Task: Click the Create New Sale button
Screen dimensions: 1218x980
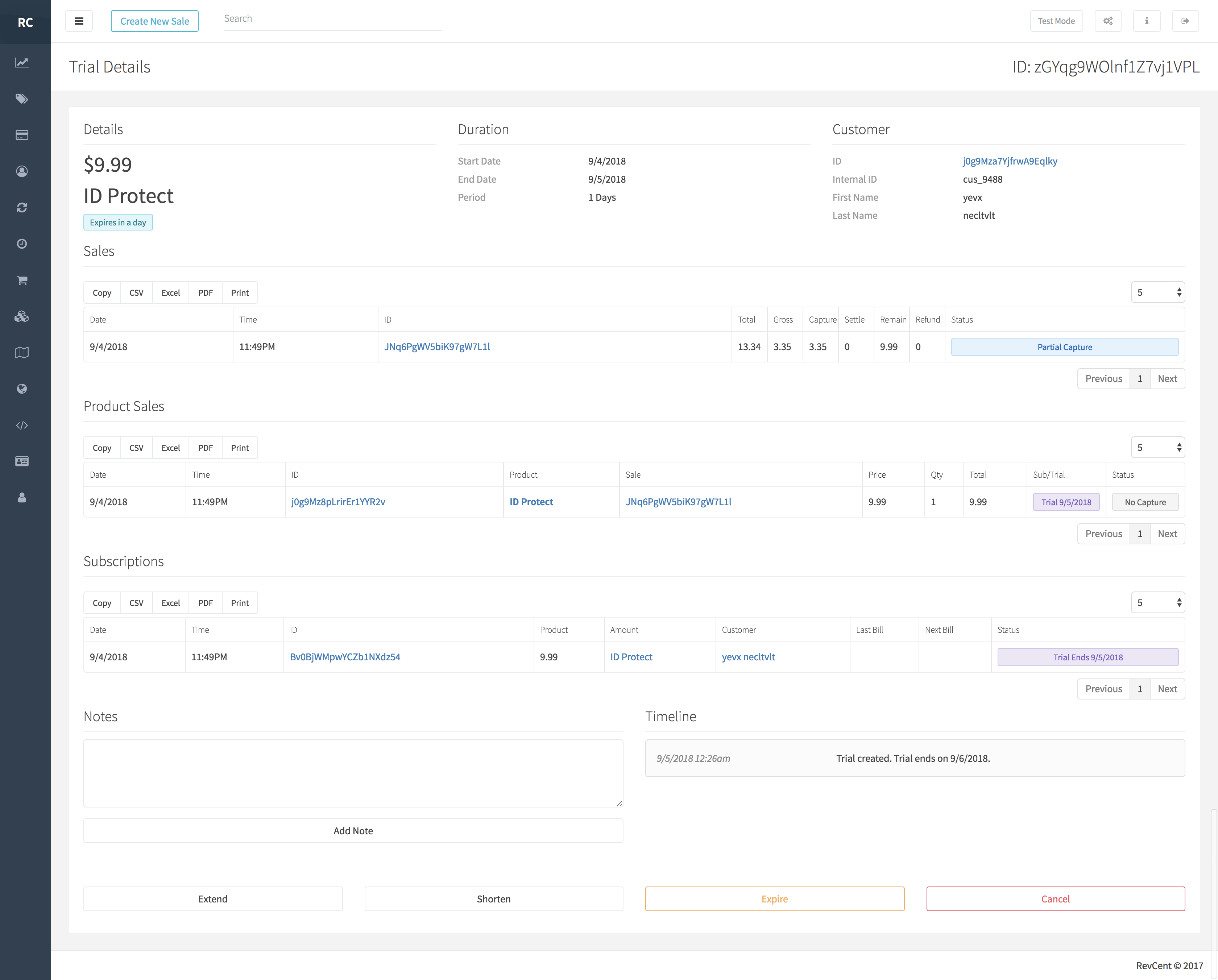Action: click(154, 21)
